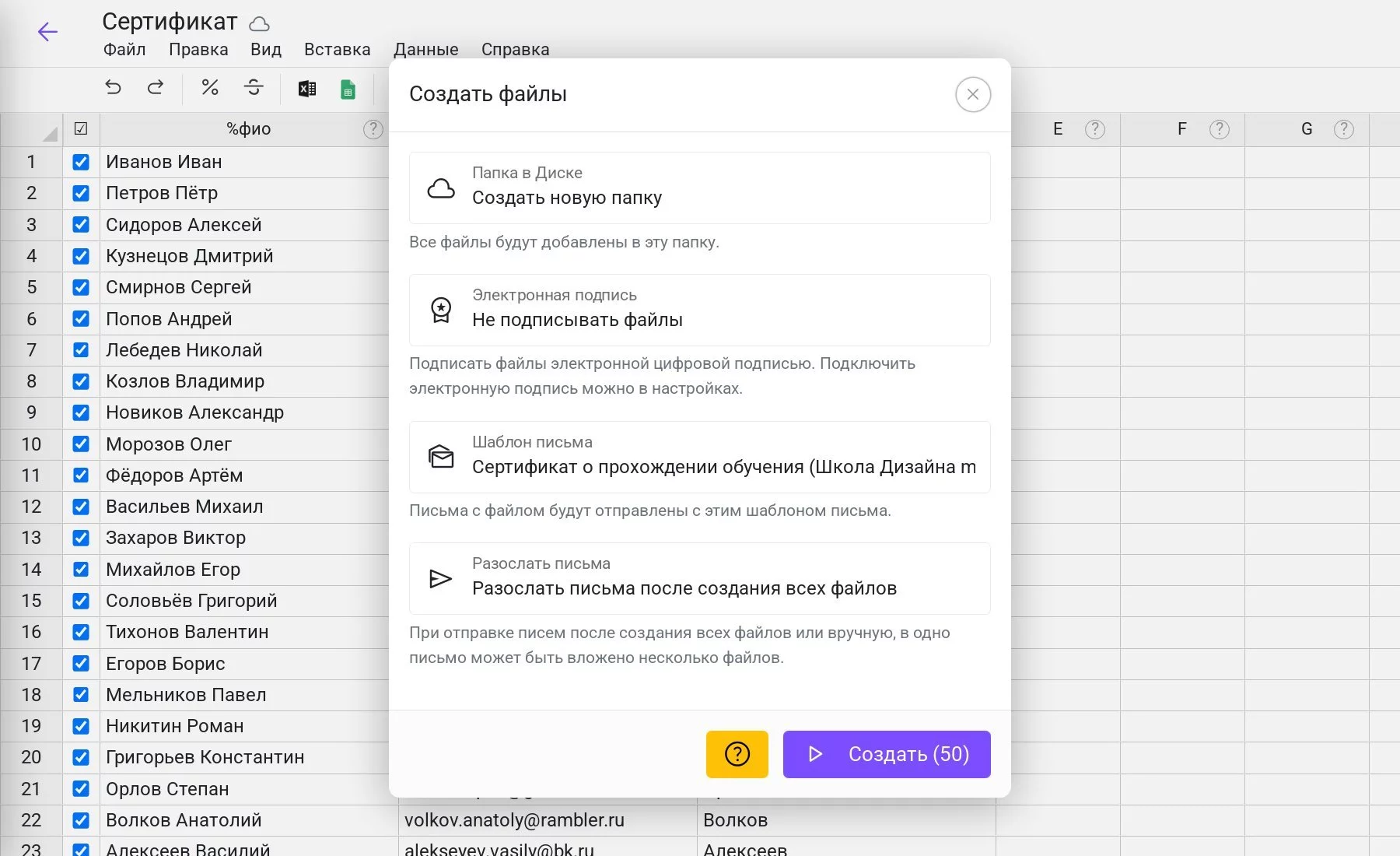
Task: Open the Справка menu
Action: pyautogui.click(x=516, y=50)
